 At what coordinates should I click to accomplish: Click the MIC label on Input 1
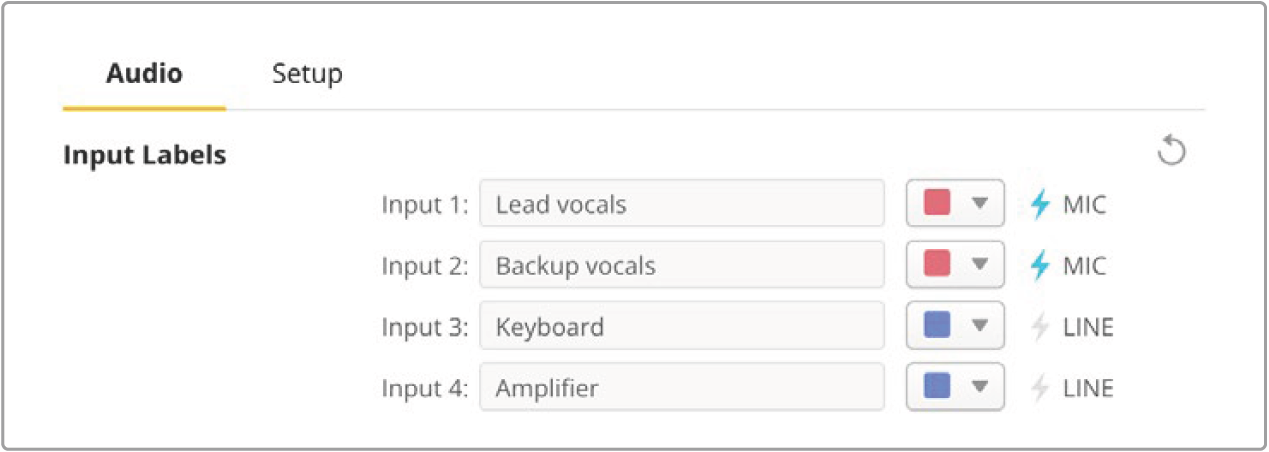coord(1085,205)
